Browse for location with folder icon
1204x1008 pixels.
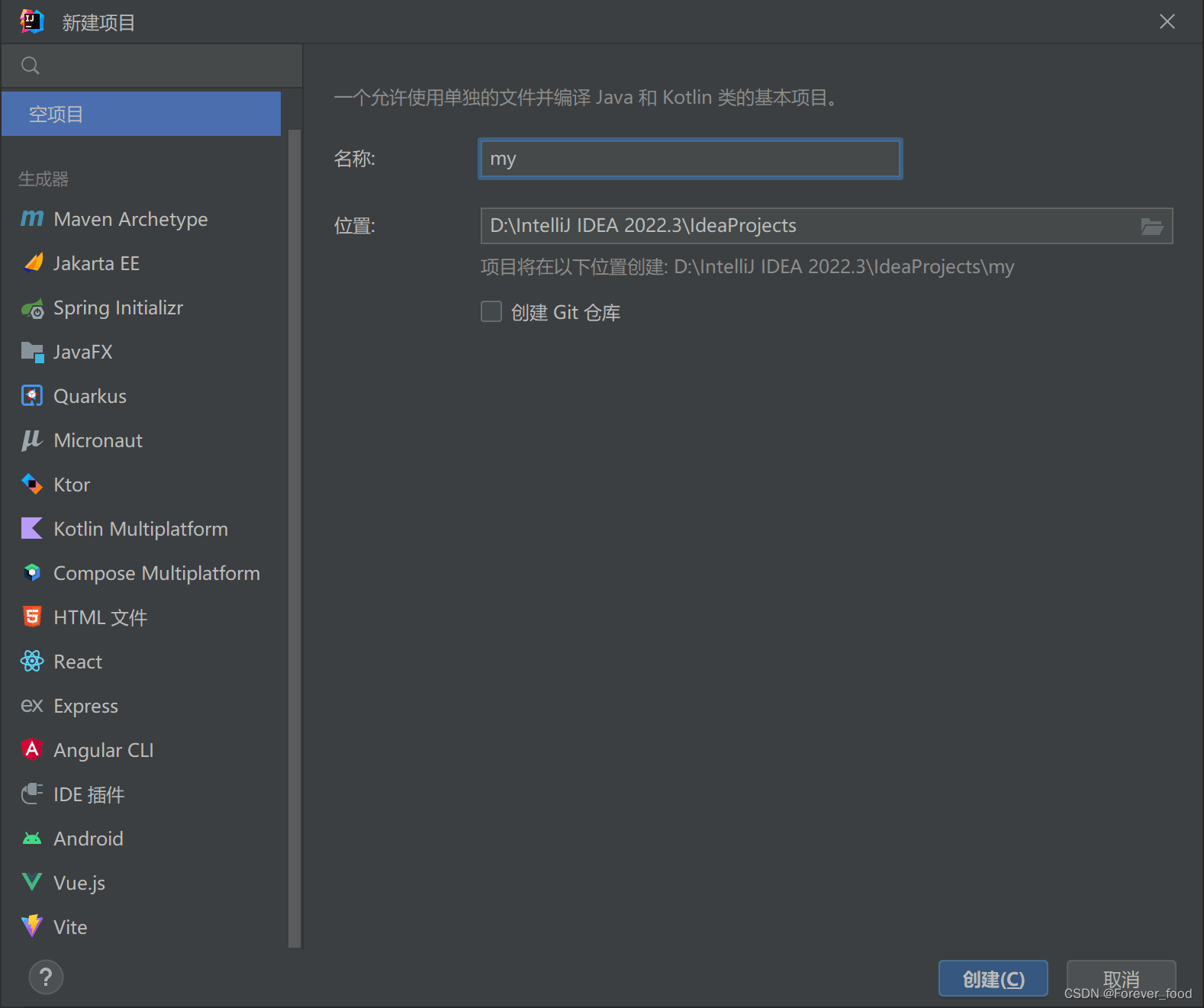1152,226
